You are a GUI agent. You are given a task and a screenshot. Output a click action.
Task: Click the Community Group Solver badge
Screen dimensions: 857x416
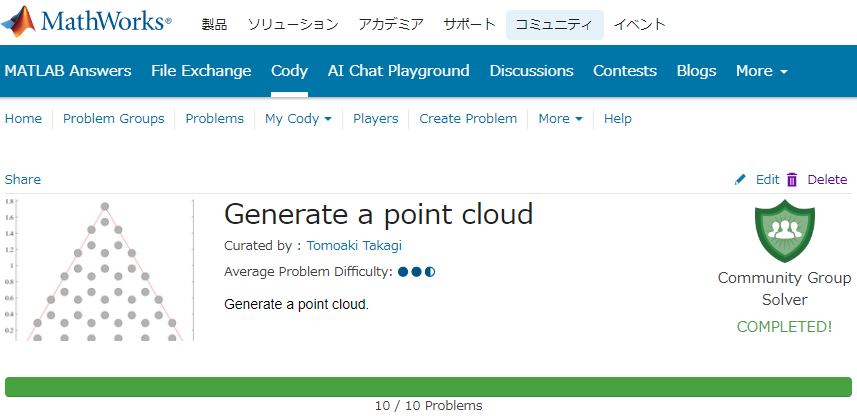(784, 231)
